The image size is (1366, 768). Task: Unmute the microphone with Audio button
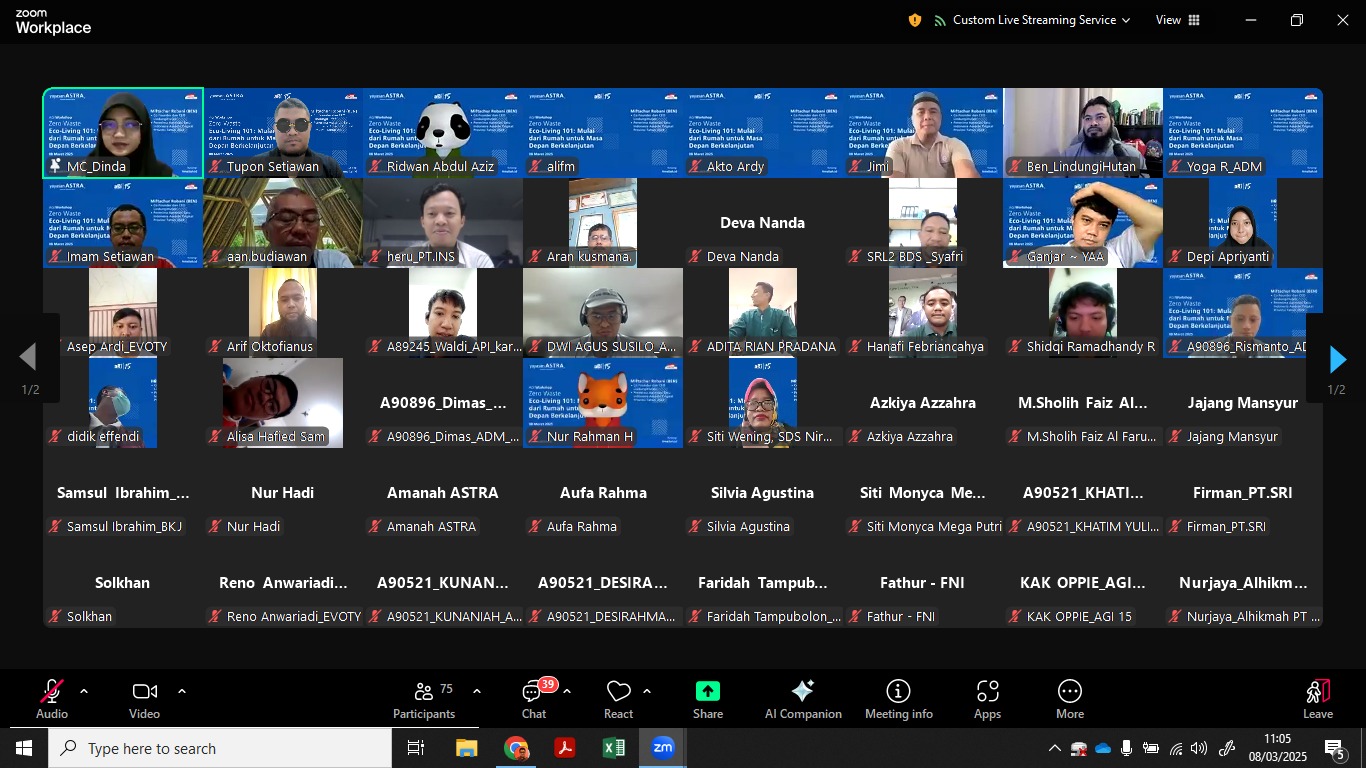pyautogui.click(x=52, y=699)
